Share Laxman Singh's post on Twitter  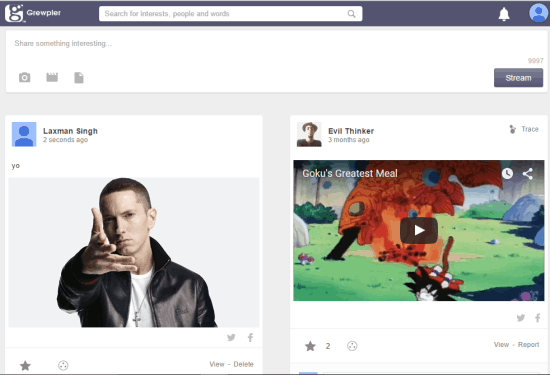point(231,337)
